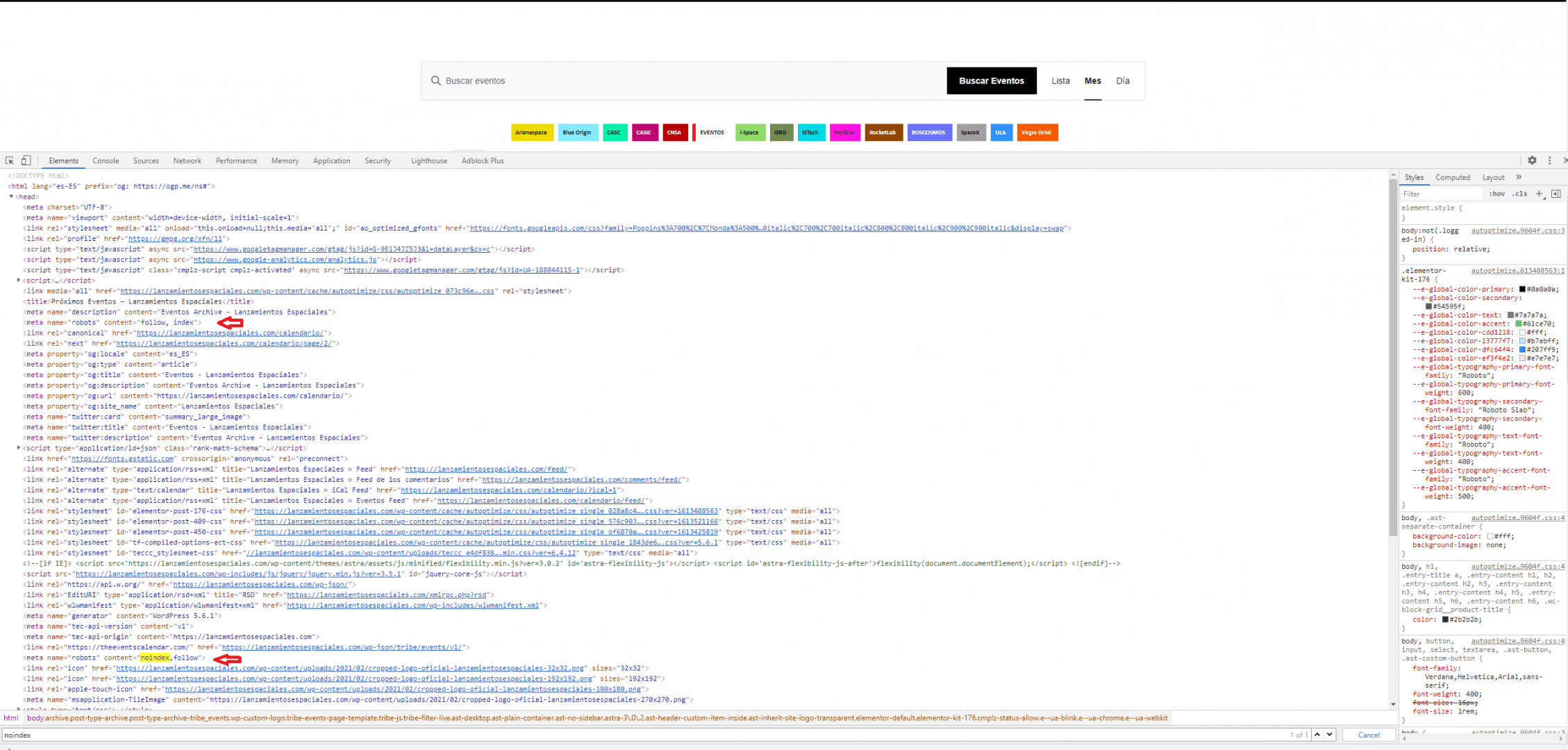Screen dimensions: 1568x750
Task: Expand the collapsed script node under head
Action: coord(19,281)
